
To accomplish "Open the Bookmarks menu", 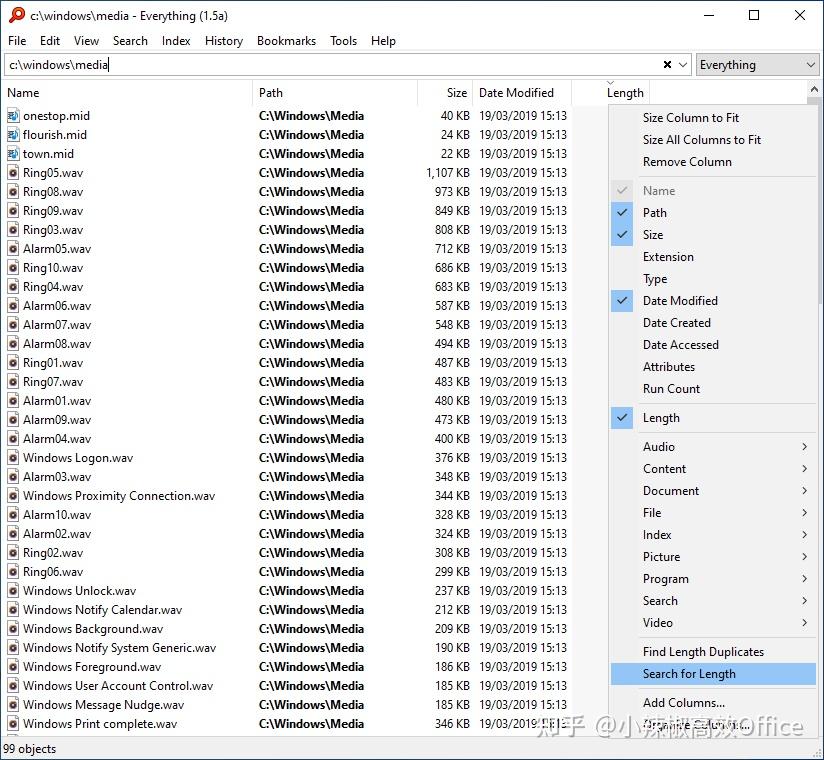I will click(x=286, y=41).
